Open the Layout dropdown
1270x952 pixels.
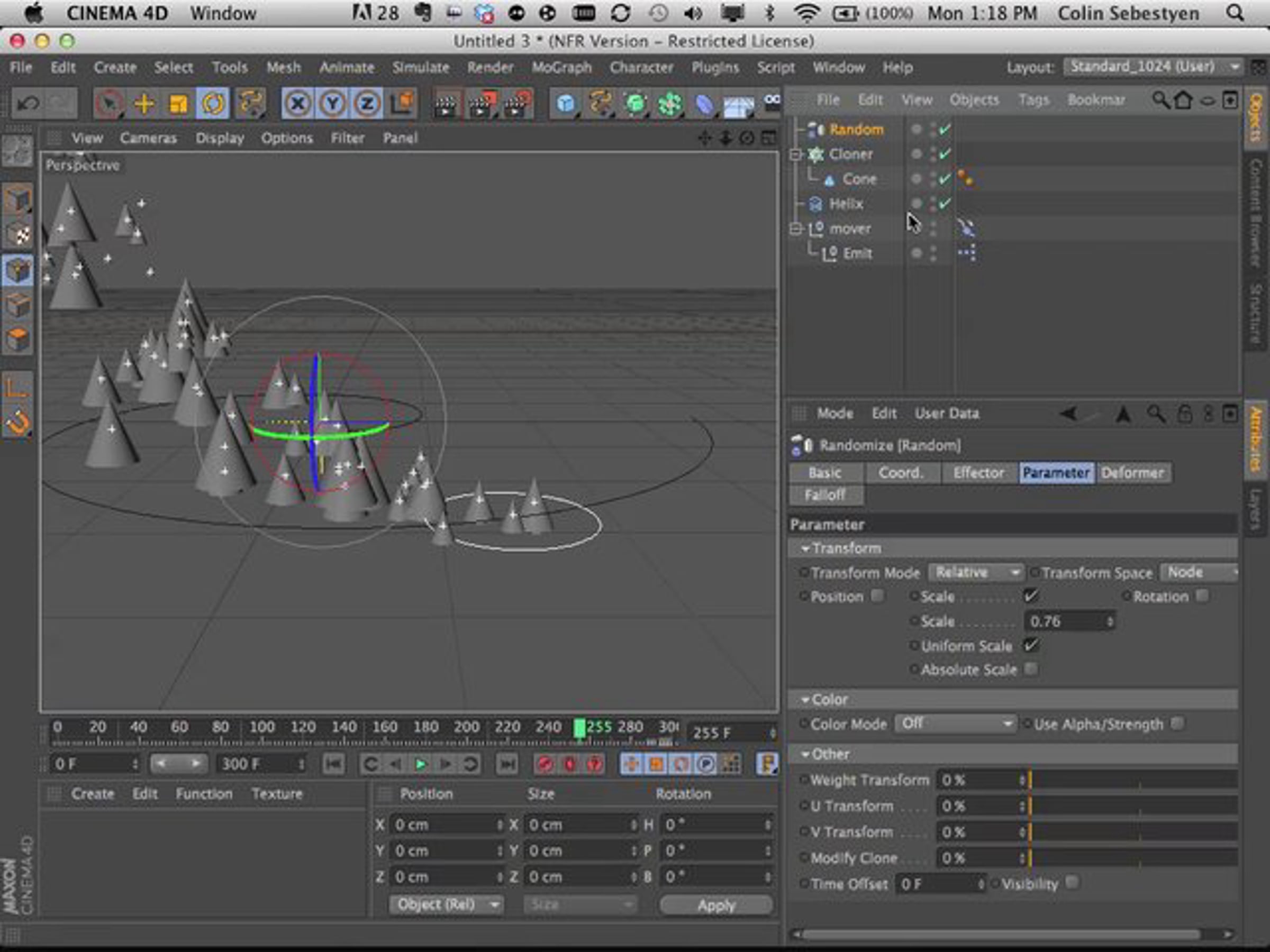pos(1153,67)
